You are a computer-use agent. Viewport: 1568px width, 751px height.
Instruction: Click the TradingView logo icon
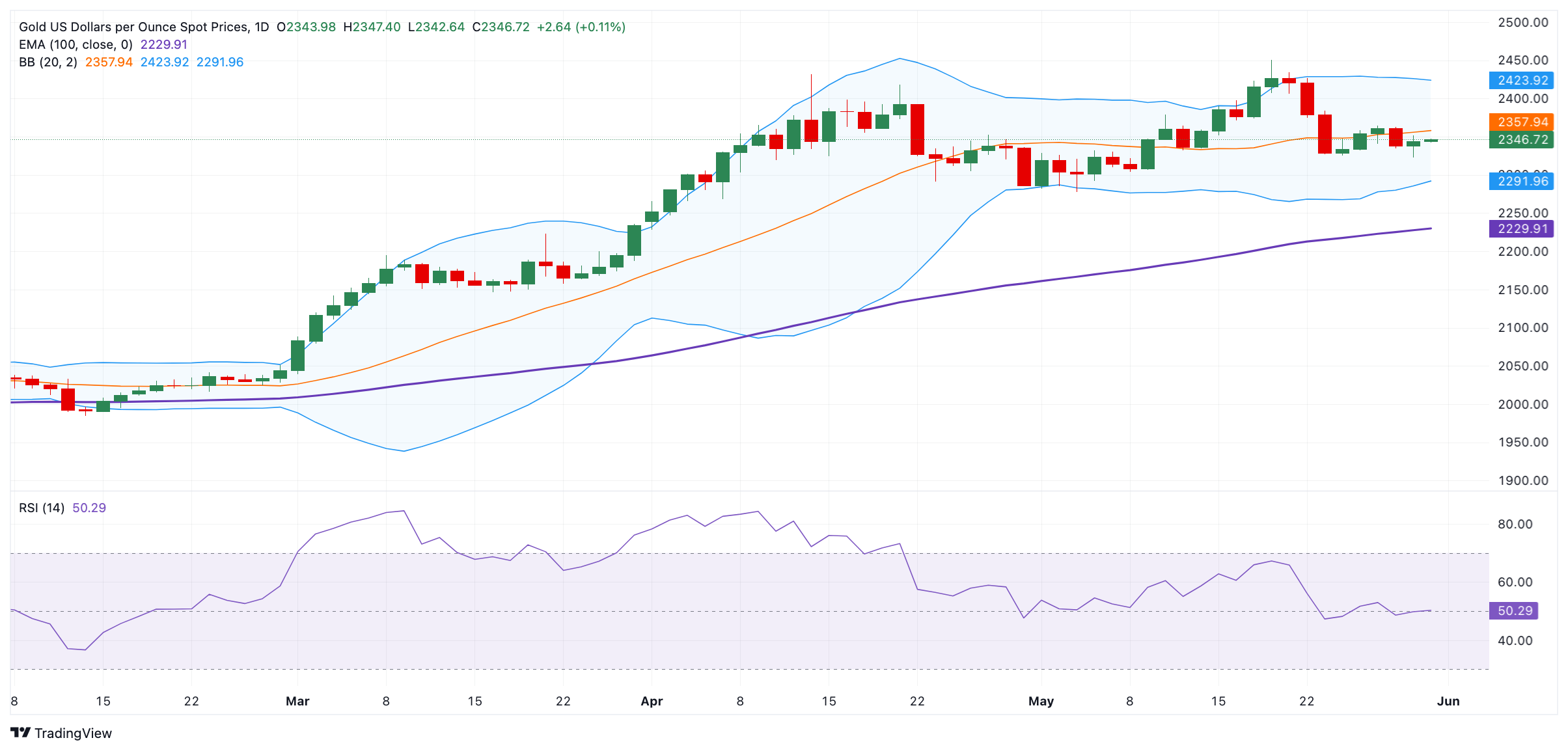click(21, 733)
